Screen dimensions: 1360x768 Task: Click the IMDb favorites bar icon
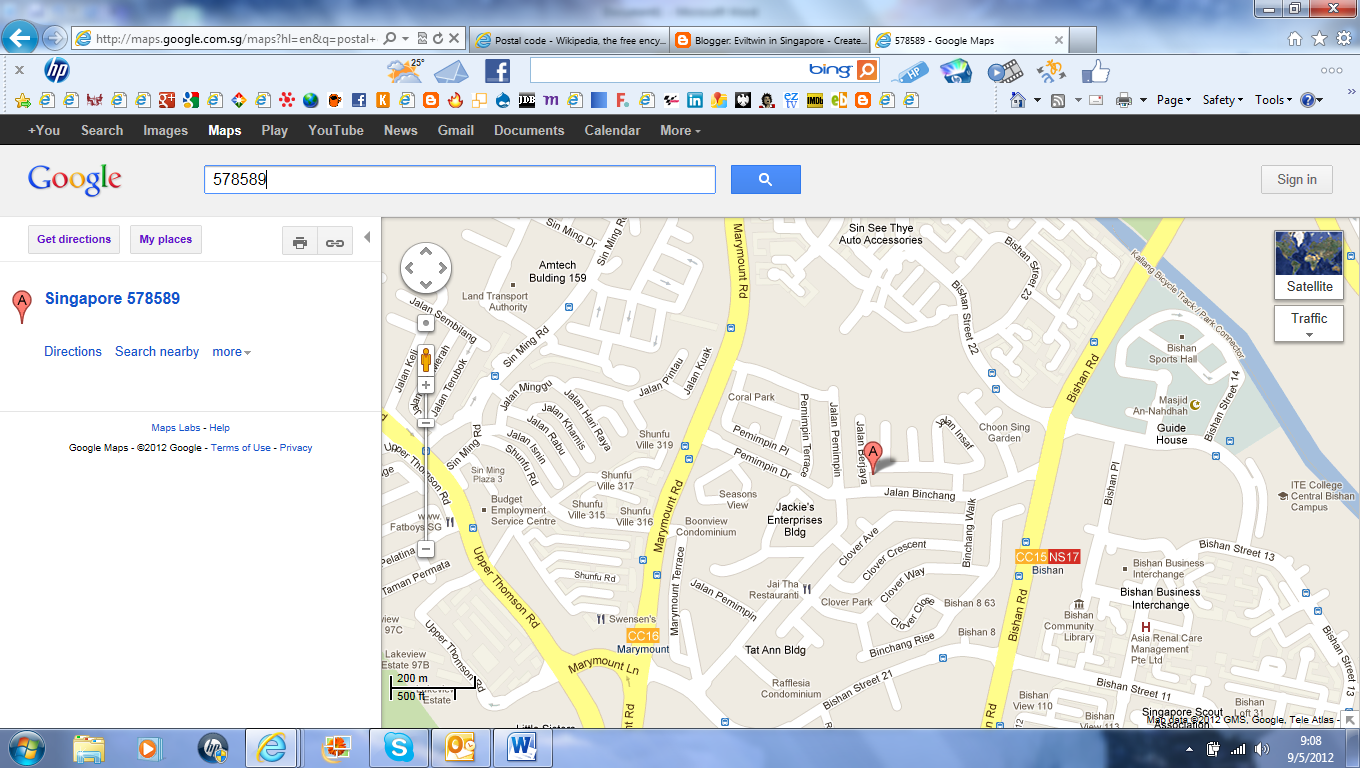pyautogui.click(x=815, y=100)
